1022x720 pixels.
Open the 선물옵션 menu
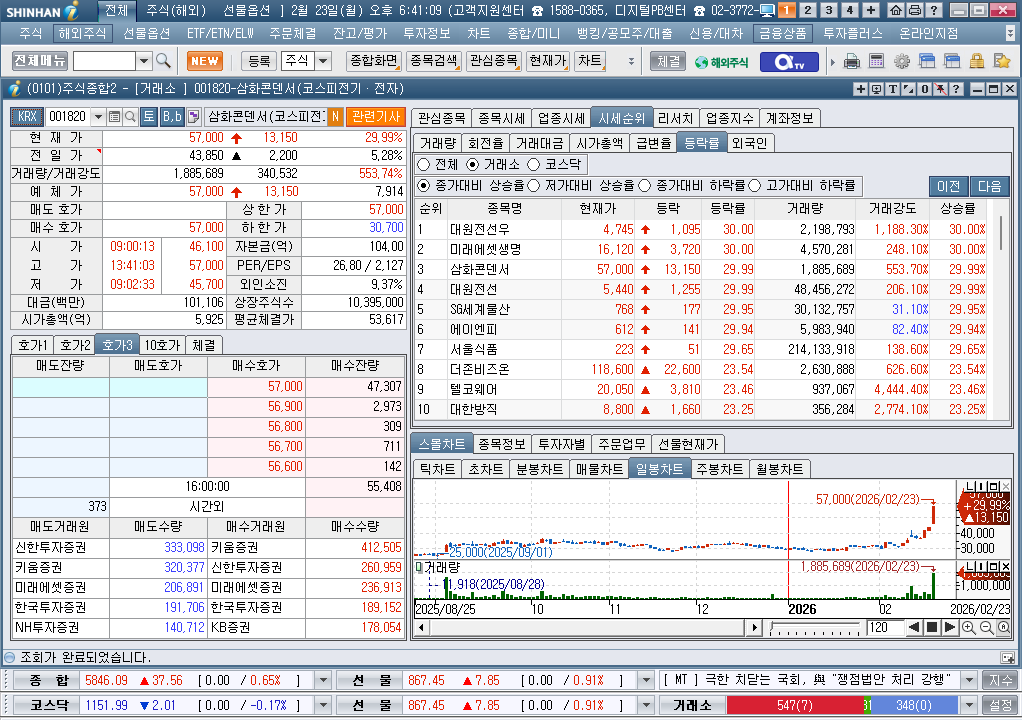click(x=147, y=33)
